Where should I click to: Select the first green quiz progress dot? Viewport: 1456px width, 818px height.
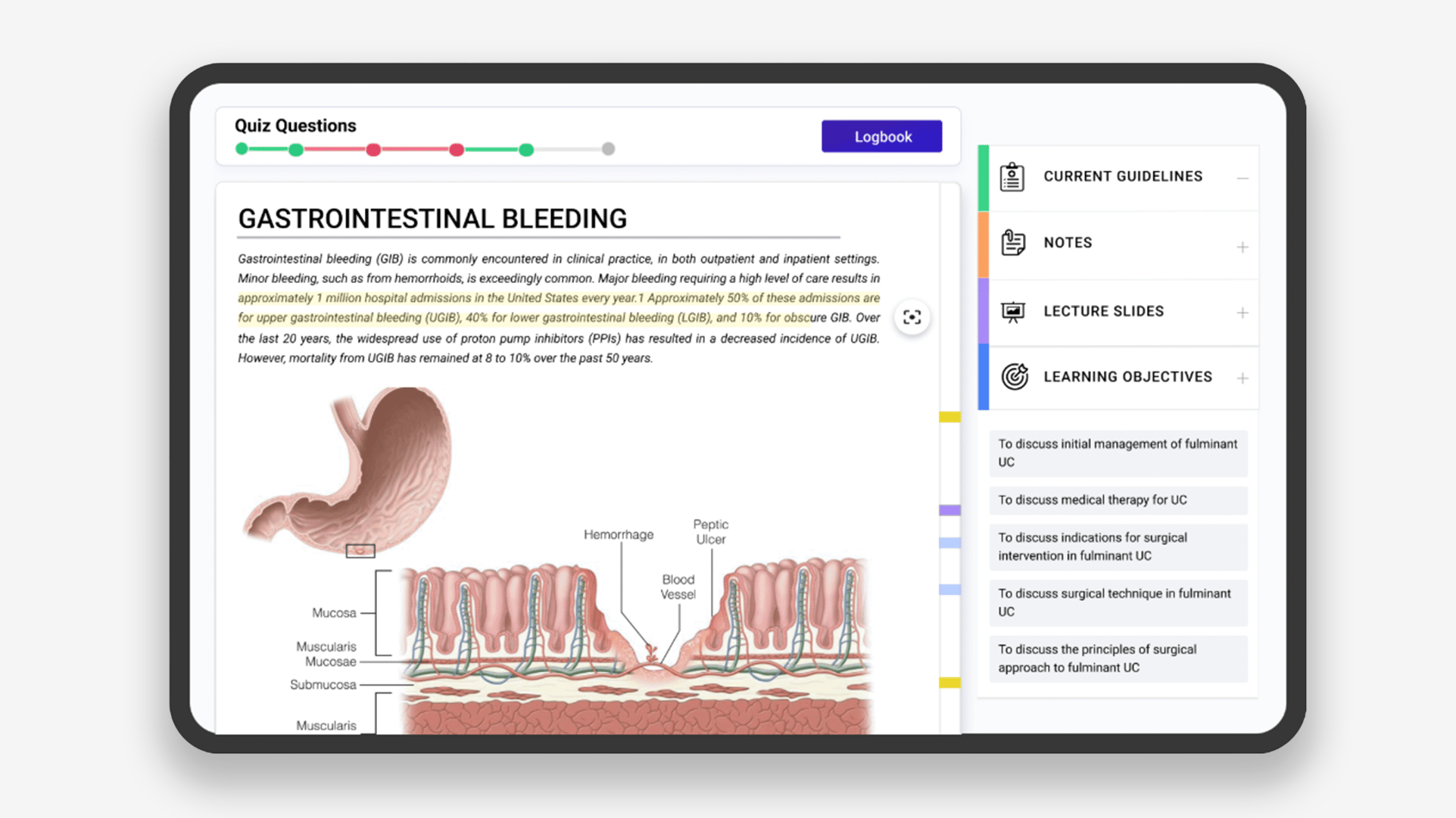click(x=242, y=149)
